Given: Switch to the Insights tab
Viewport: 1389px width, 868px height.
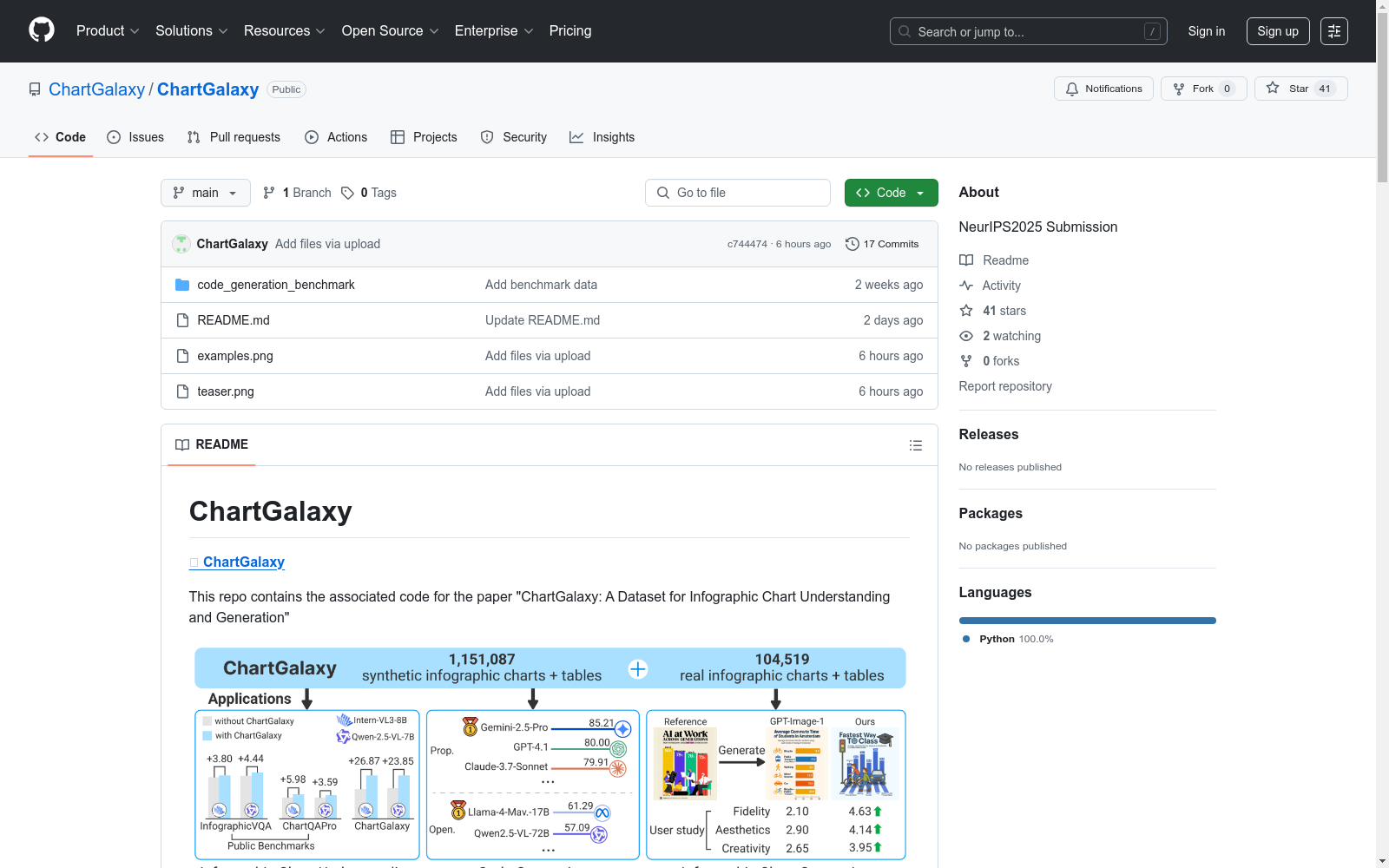Looking at the screenshot, I should pyautogui.click(x=602, y=137).
